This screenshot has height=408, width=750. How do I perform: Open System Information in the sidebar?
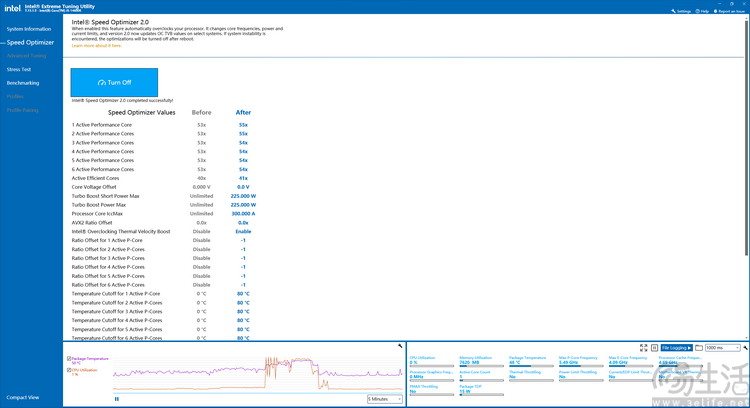click(x=29, y=29)
